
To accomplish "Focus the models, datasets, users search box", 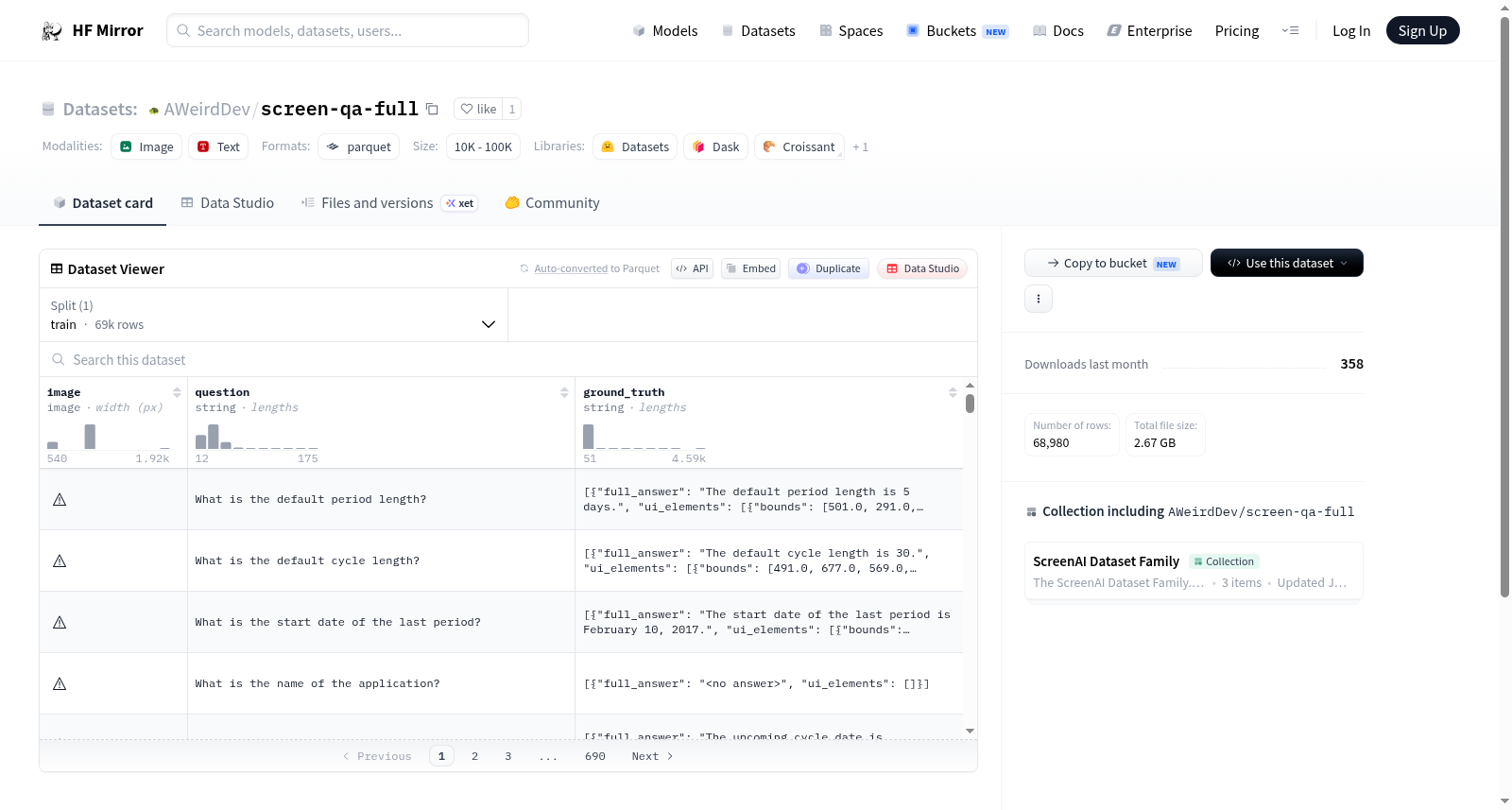I will (x=348, y=30).
